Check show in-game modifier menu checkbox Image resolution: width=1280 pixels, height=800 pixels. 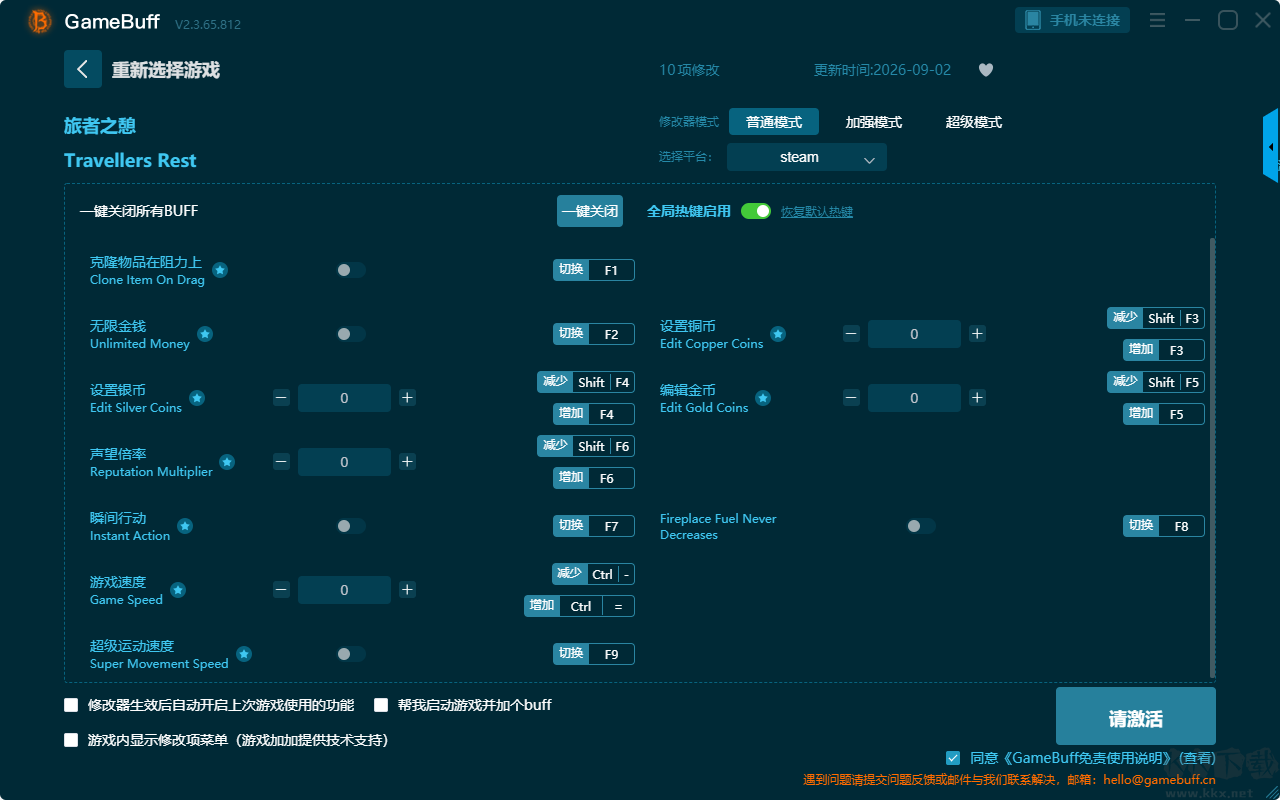pos(71,740)
